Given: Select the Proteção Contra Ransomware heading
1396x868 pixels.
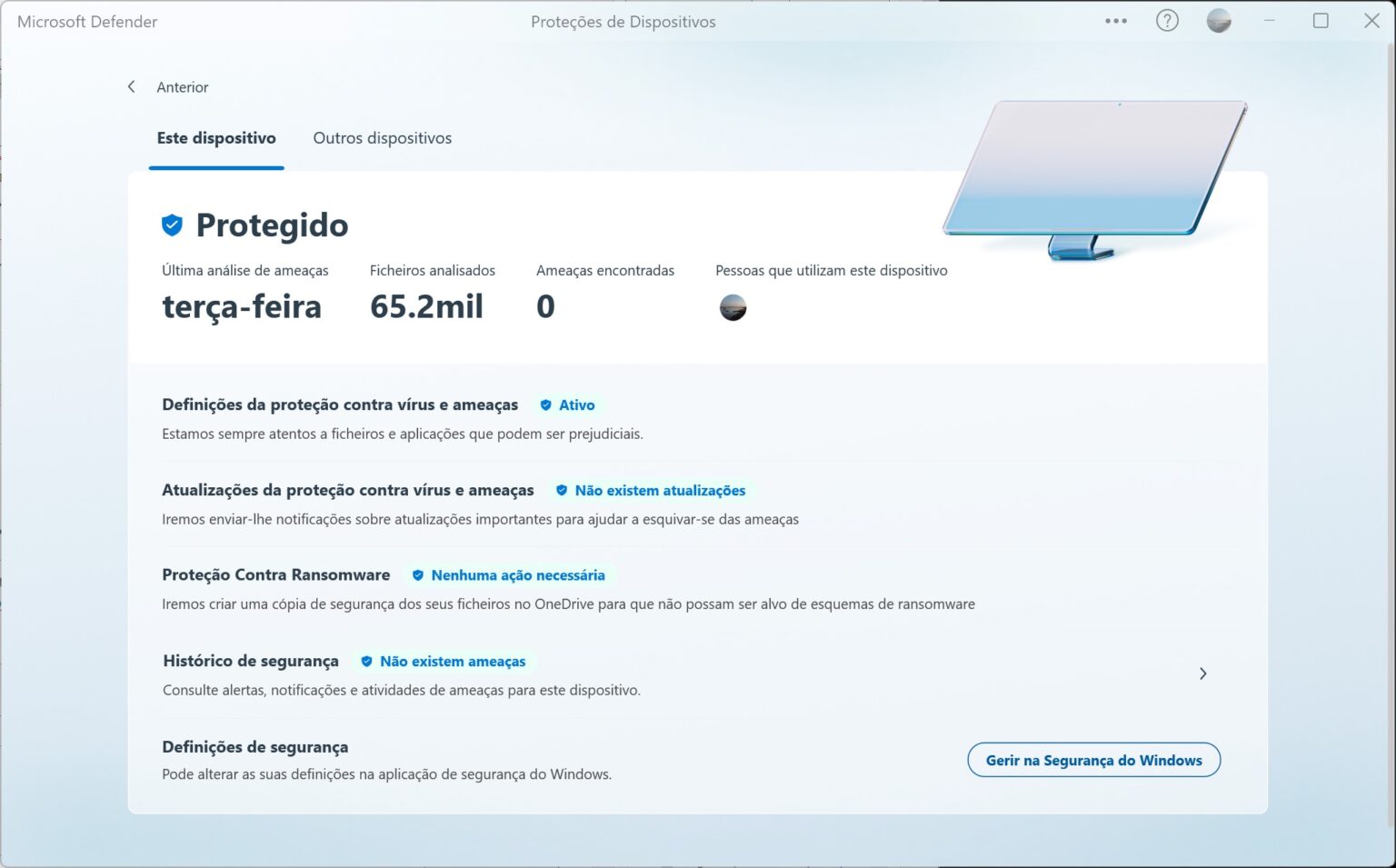Looking at the screenshot, I should 275,574.
